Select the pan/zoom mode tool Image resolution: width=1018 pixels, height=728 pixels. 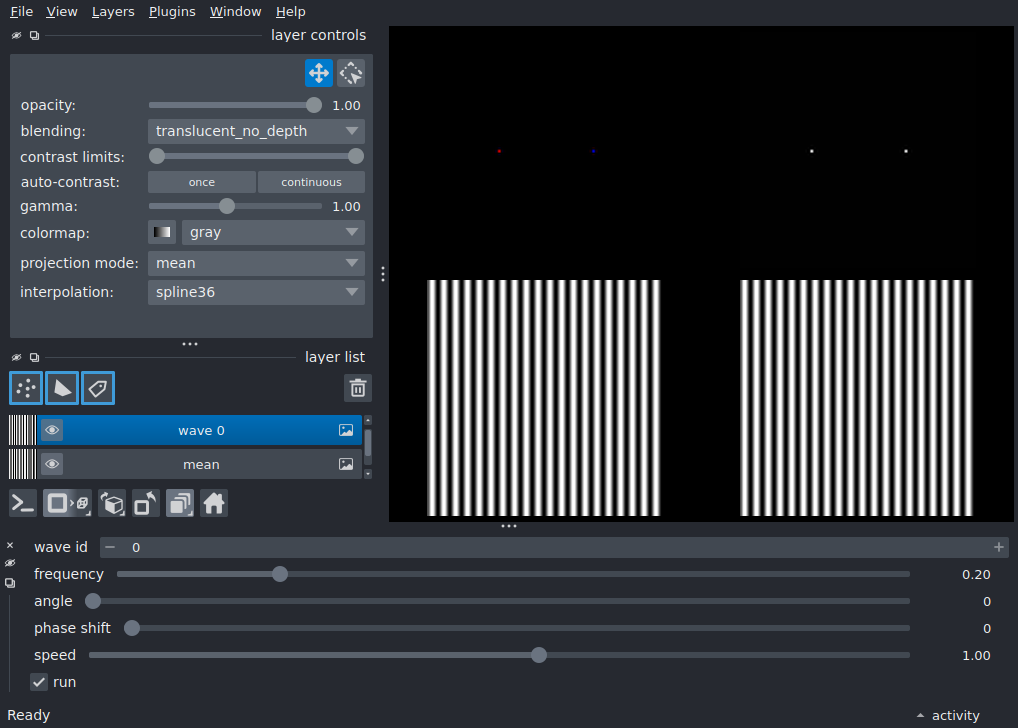[319, 73]
